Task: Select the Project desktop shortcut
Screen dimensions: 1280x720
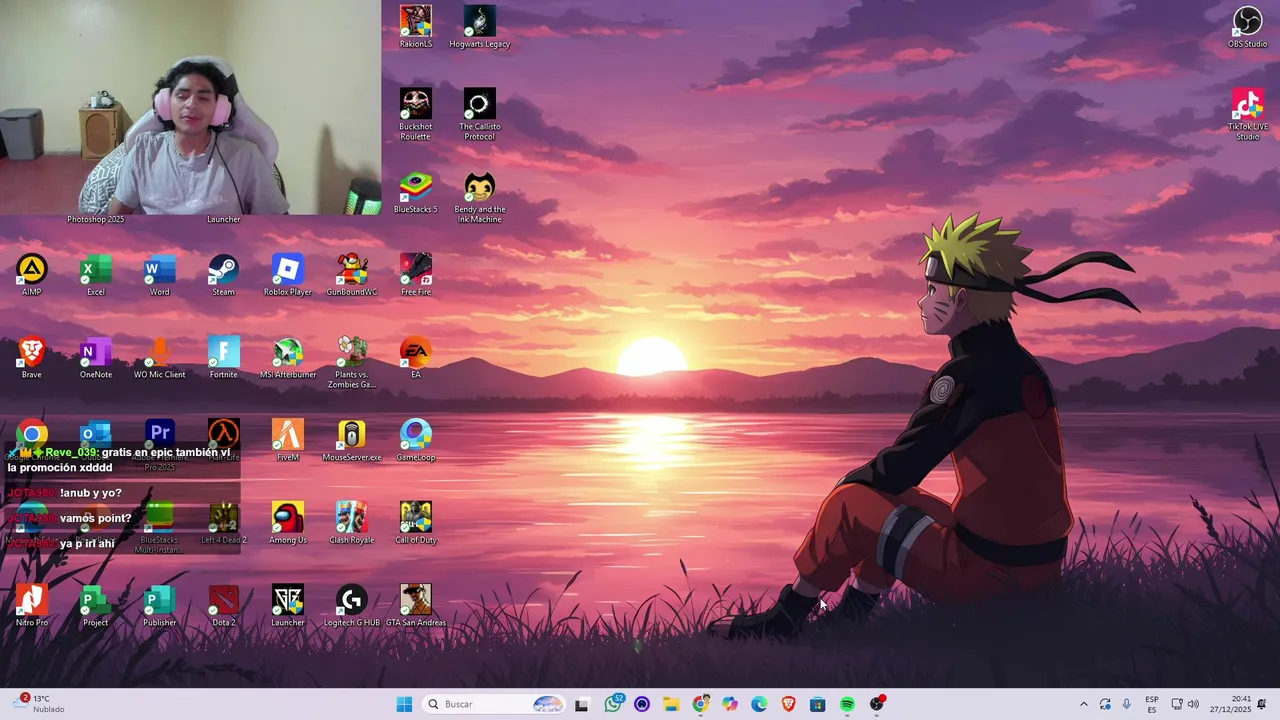Action: (96, 607)
